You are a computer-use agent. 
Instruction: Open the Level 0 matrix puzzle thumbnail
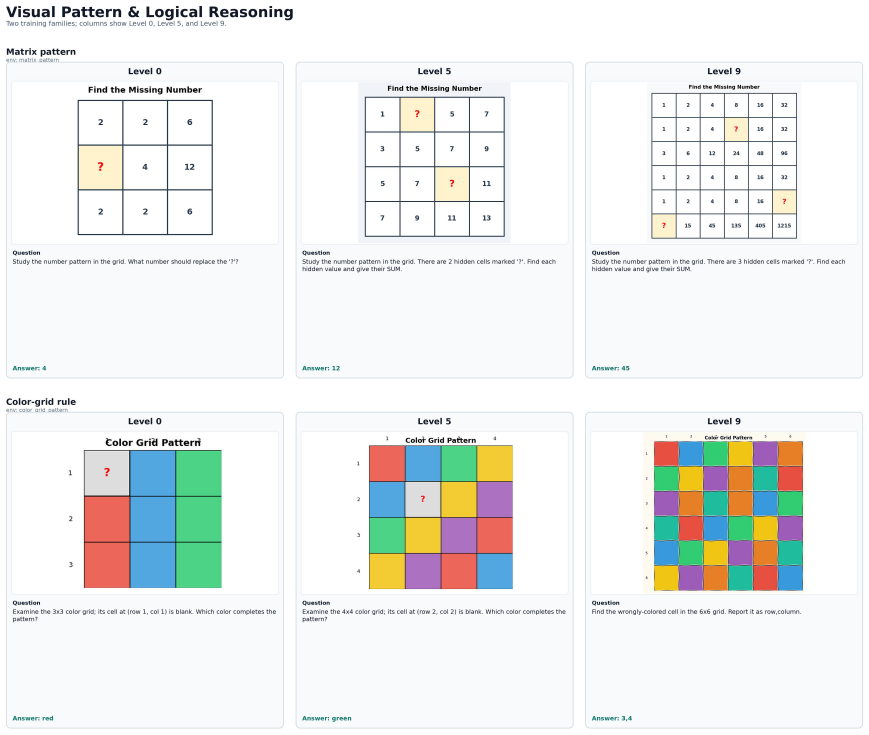[x=145, y=163]
